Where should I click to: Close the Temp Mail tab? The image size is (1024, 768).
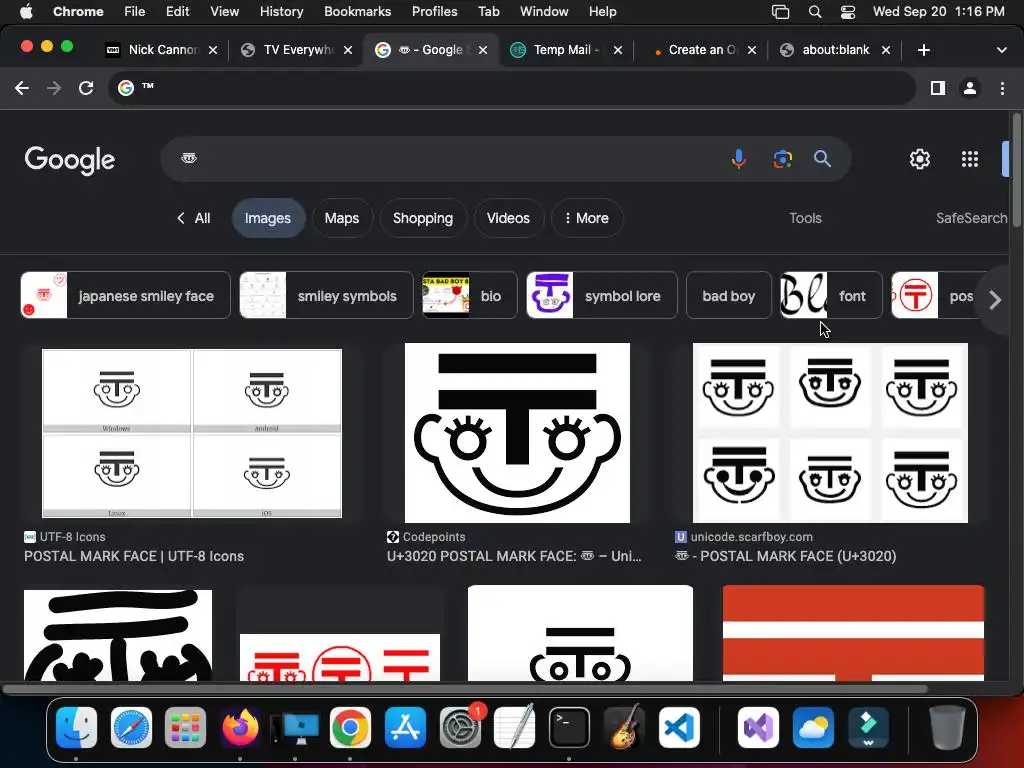(618, 50)
